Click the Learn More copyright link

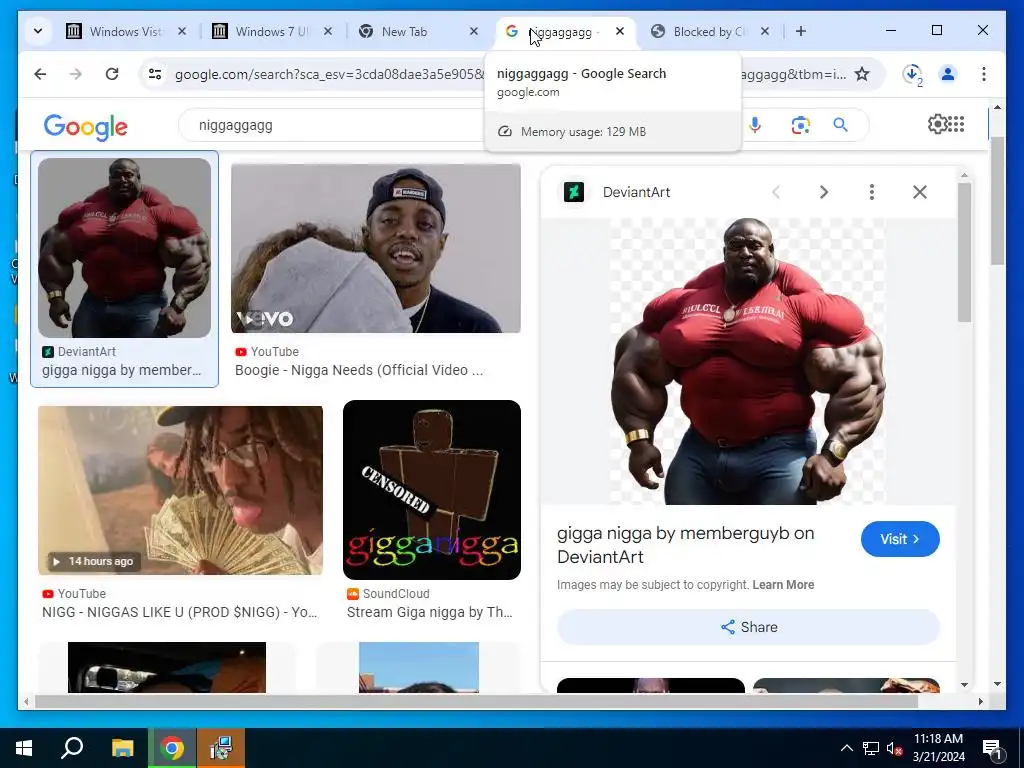coord(783,584)
